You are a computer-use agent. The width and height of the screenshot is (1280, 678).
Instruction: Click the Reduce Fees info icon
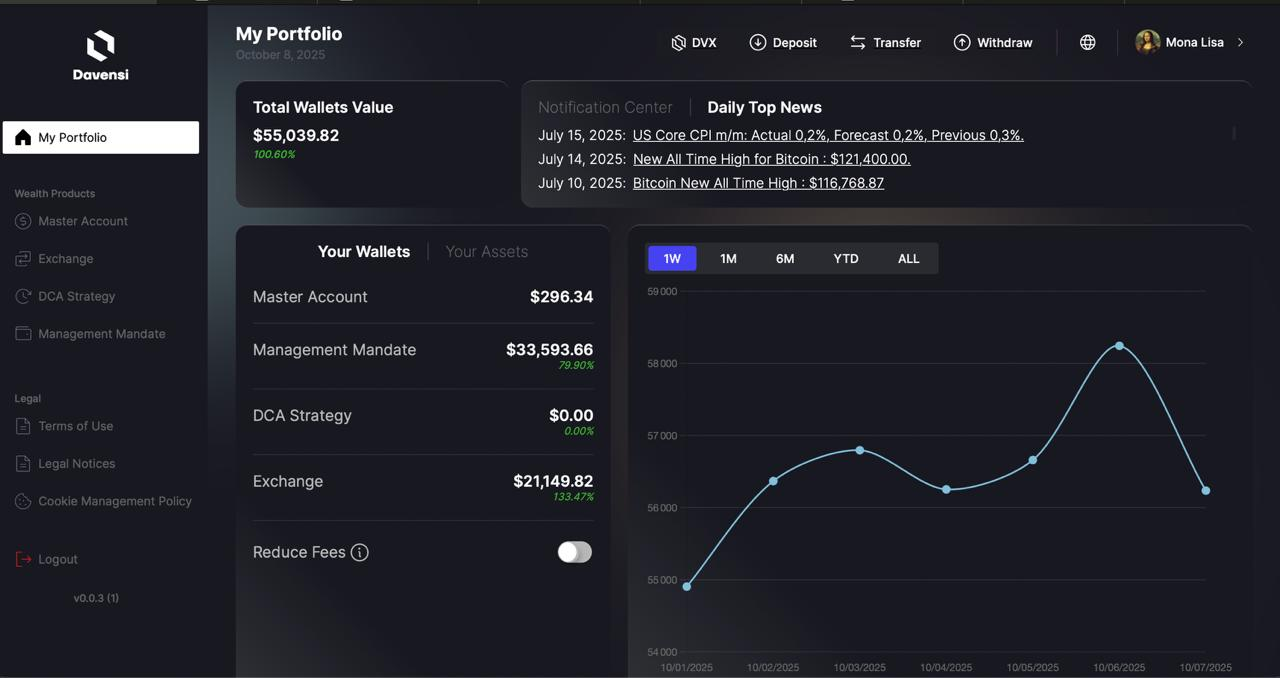click(360, 552)
